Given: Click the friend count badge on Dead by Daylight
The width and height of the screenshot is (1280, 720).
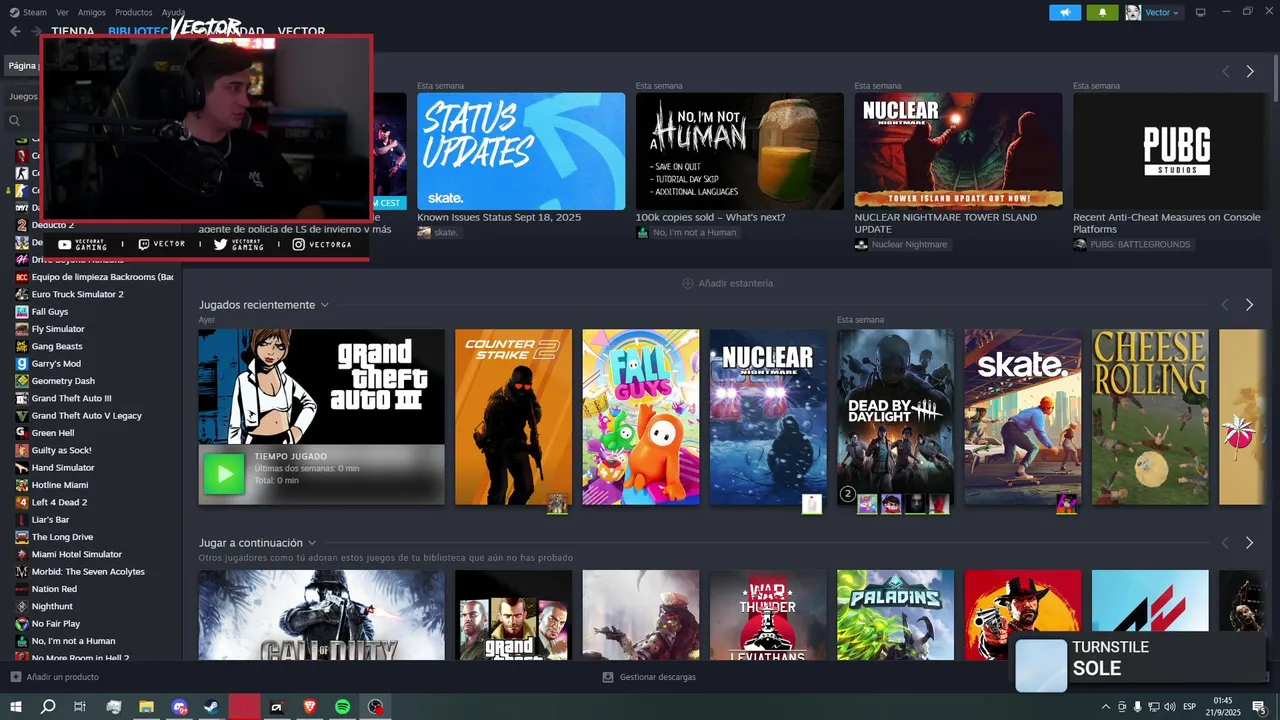Looking at the screenshot, I should (x=848, y=494).
